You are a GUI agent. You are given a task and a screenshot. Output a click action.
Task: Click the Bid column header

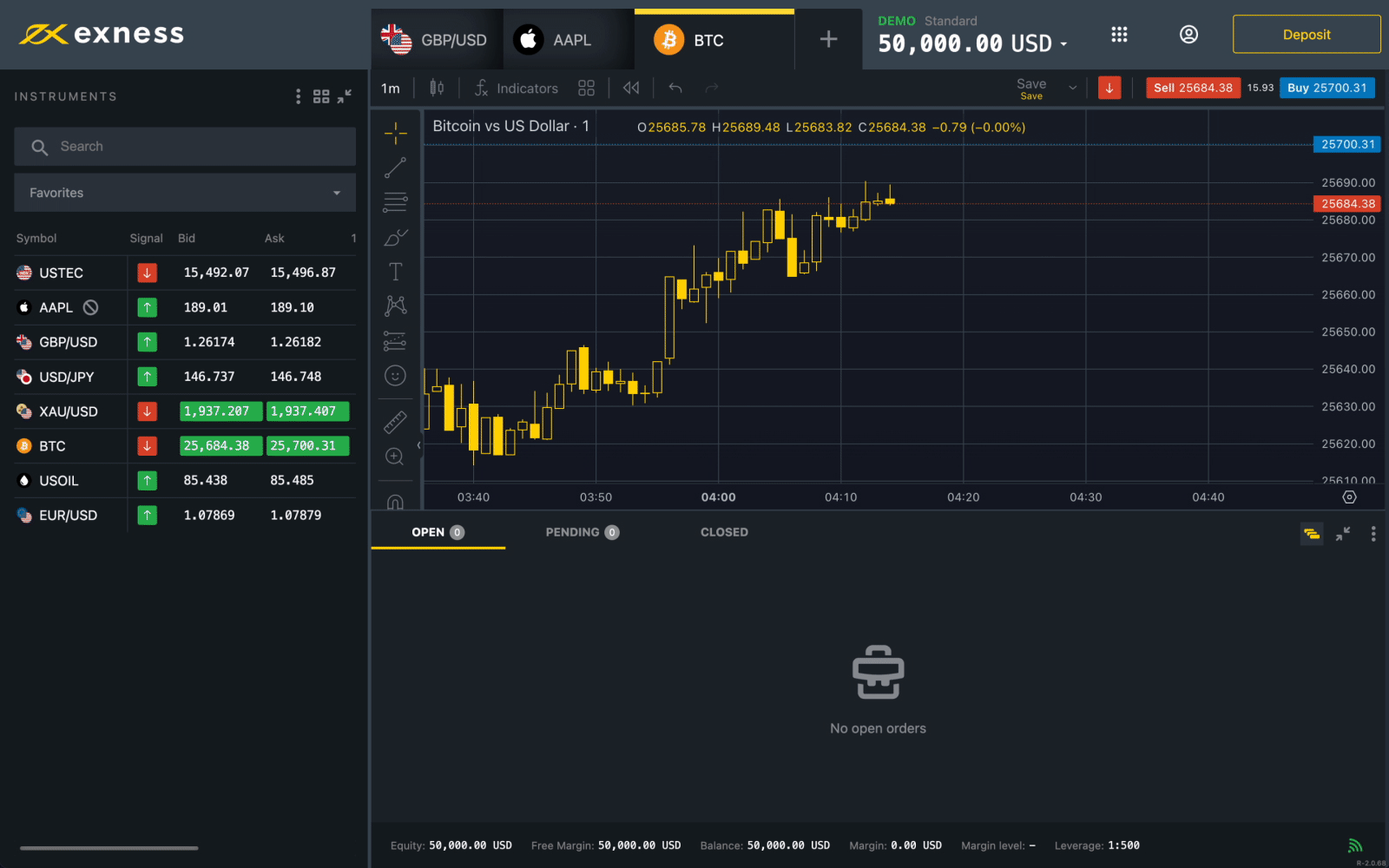click(x=187, y=238)
